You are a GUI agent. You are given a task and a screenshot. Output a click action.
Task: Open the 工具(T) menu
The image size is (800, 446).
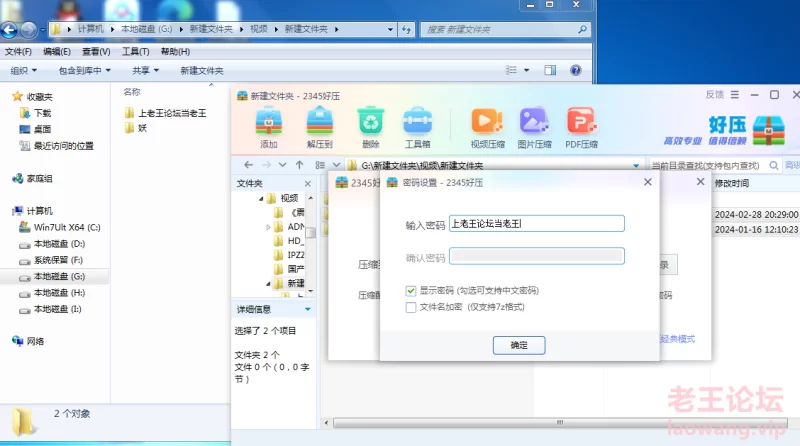pos(135,51)
